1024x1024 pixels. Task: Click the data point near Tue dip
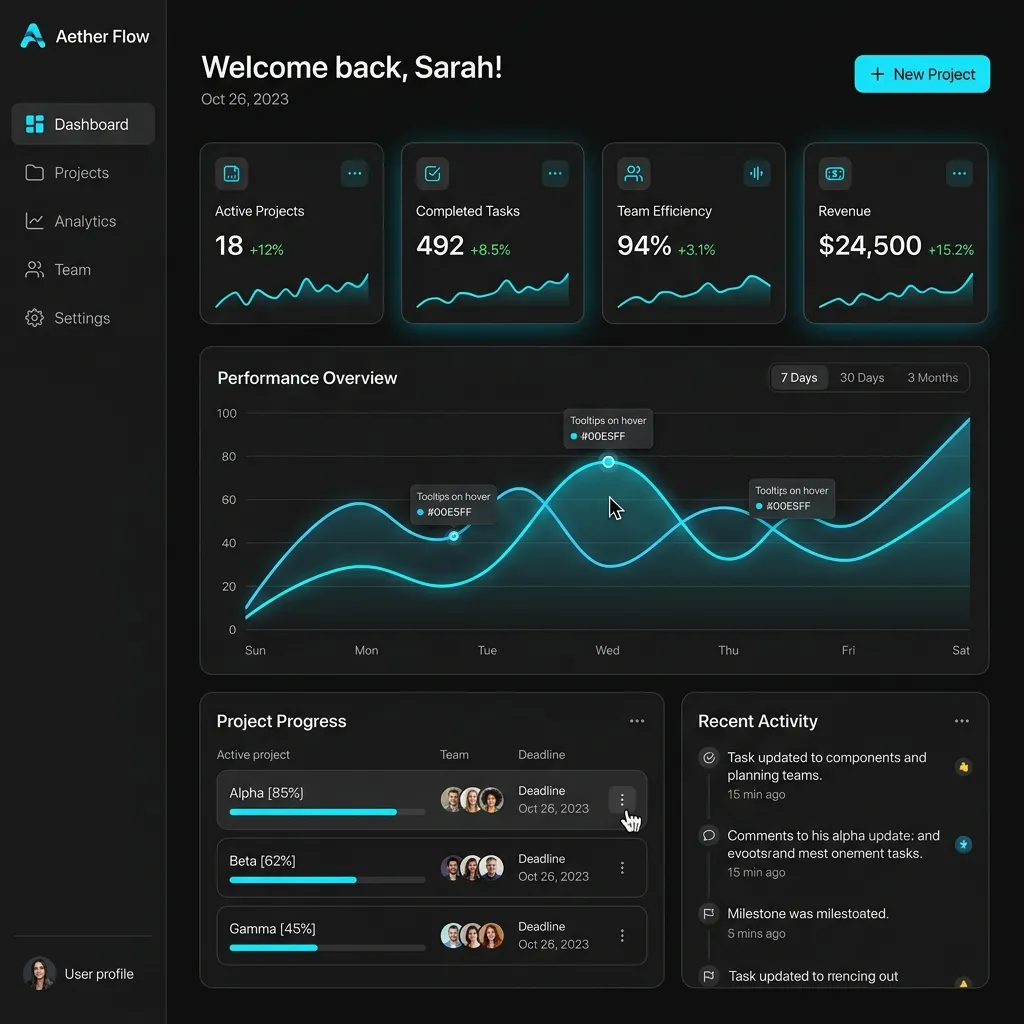tap(454, 536)
